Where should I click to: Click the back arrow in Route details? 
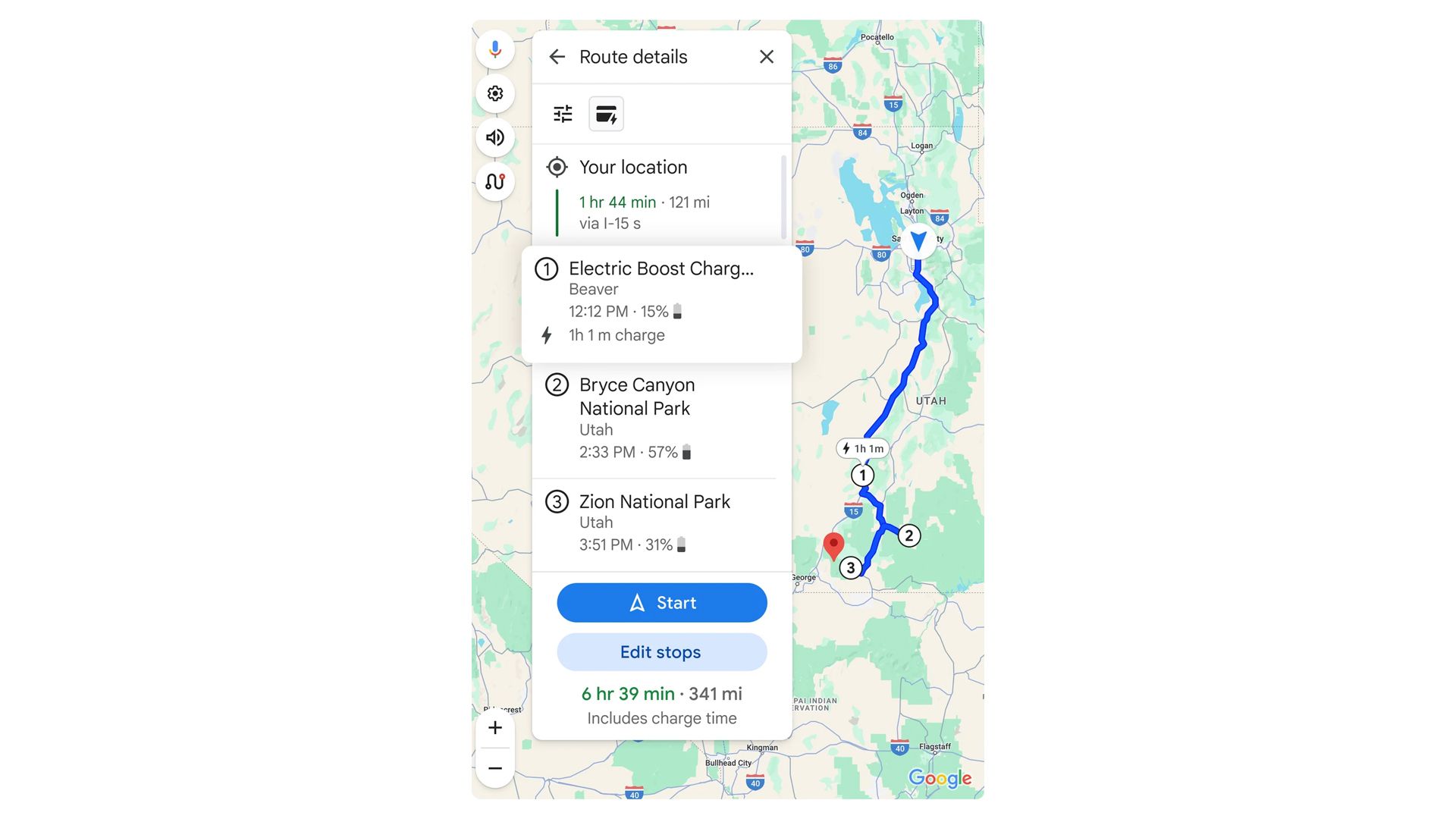click(x=557, y=56)
